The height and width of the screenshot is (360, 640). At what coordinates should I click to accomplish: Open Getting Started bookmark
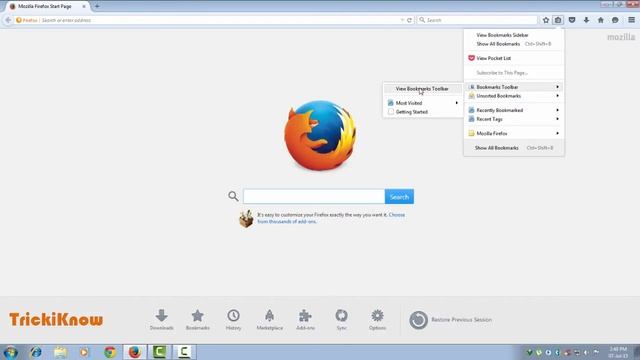pyautogui.click(x=423, y=112)
